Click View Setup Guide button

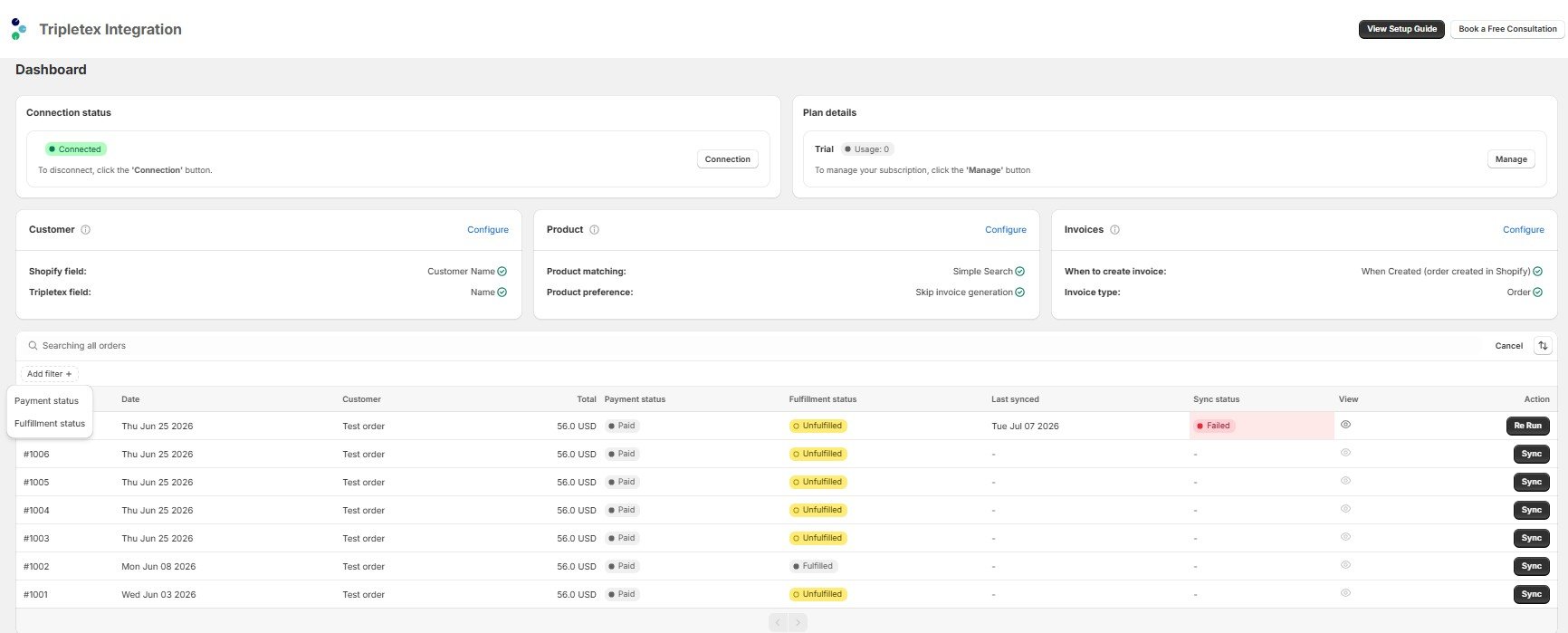(x=1401, y=29)
